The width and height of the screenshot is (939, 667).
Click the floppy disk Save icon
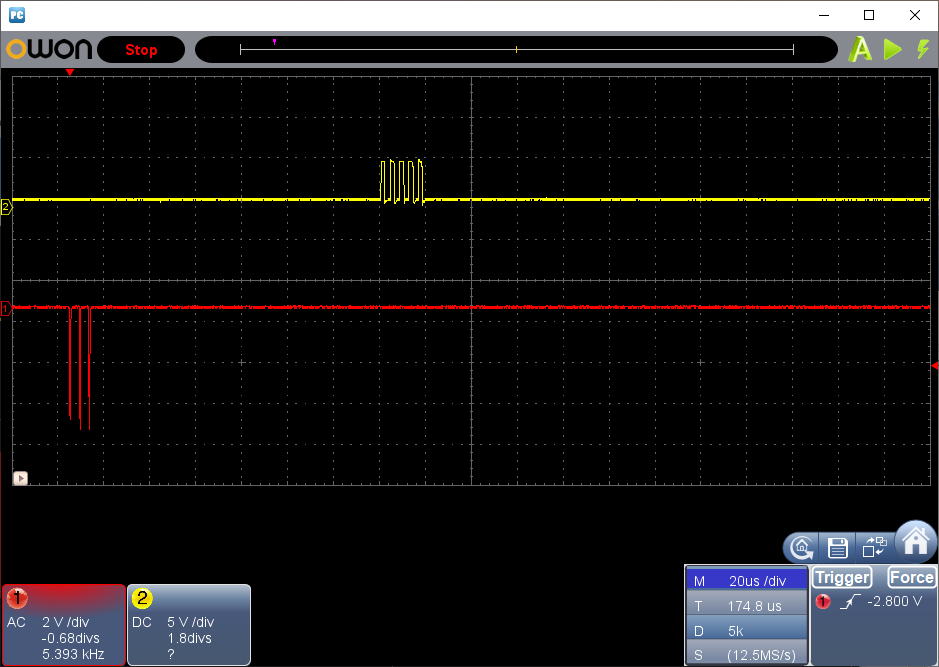click(x=838, y=547)
